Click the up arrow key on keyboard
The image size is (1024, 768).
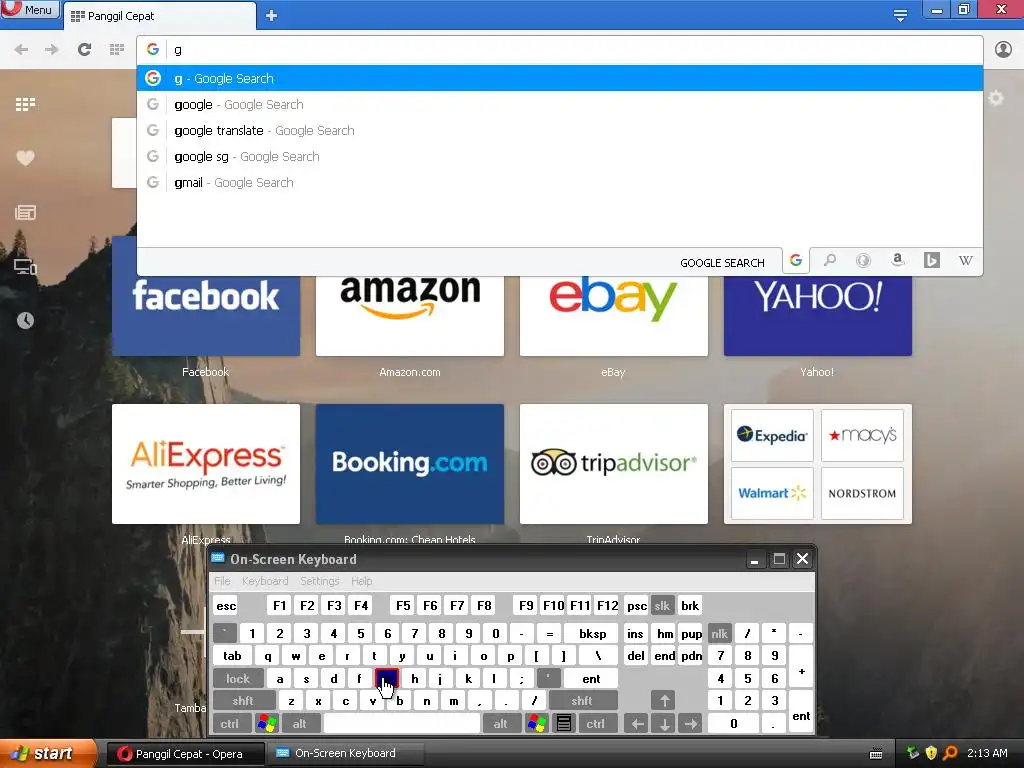click(x=664, y=701)
